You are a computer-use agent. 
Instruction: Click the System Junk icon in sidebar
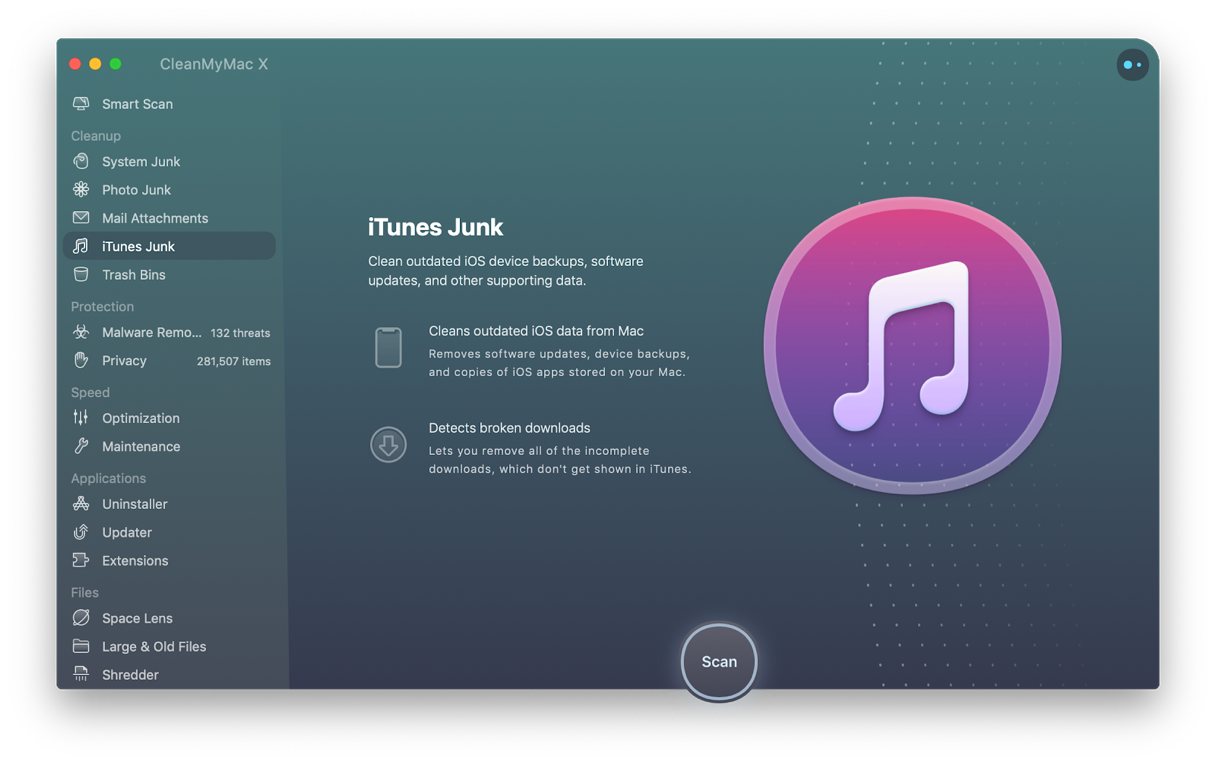pos(81,161)
